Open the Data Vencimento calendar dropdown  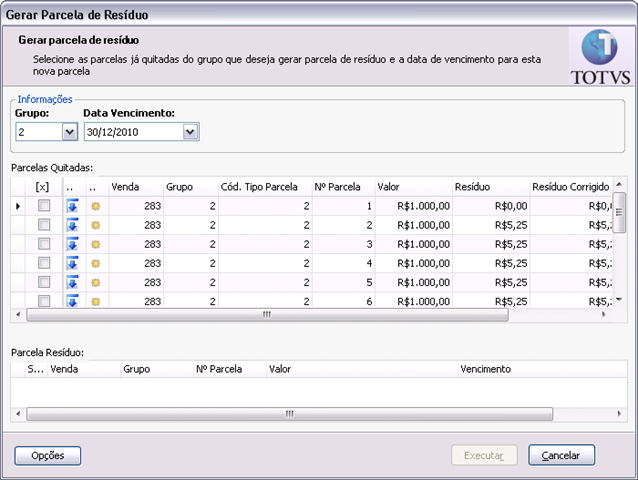190,132
